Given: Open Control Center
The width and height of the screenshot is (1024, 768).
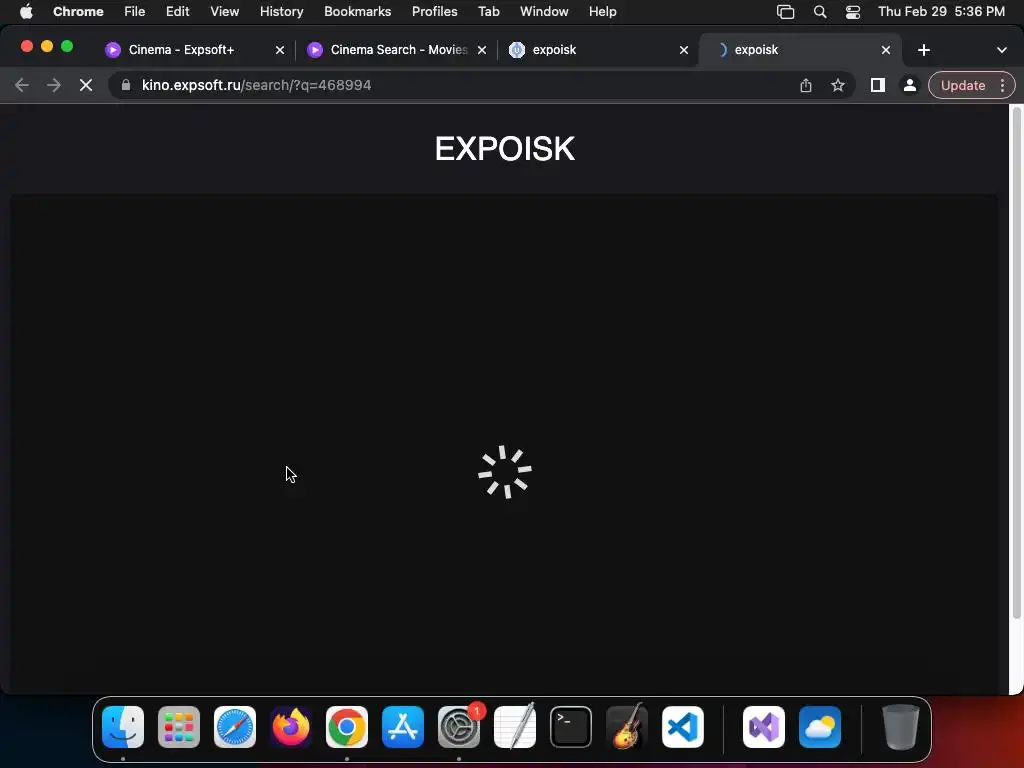Looking at the screenshot, I should tap(853, 12).
